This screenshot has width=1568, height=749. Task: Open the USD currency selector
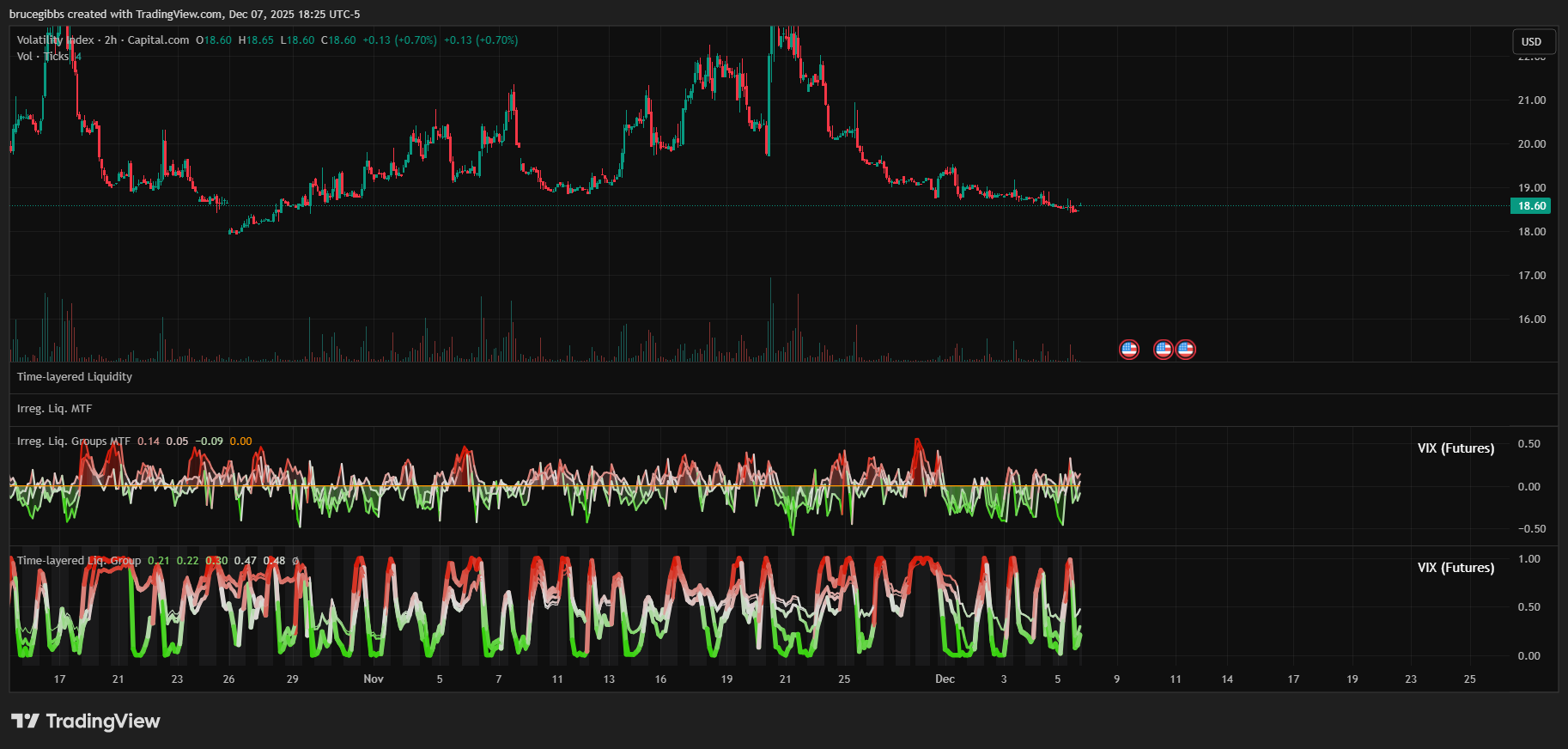coord(1532,41)
